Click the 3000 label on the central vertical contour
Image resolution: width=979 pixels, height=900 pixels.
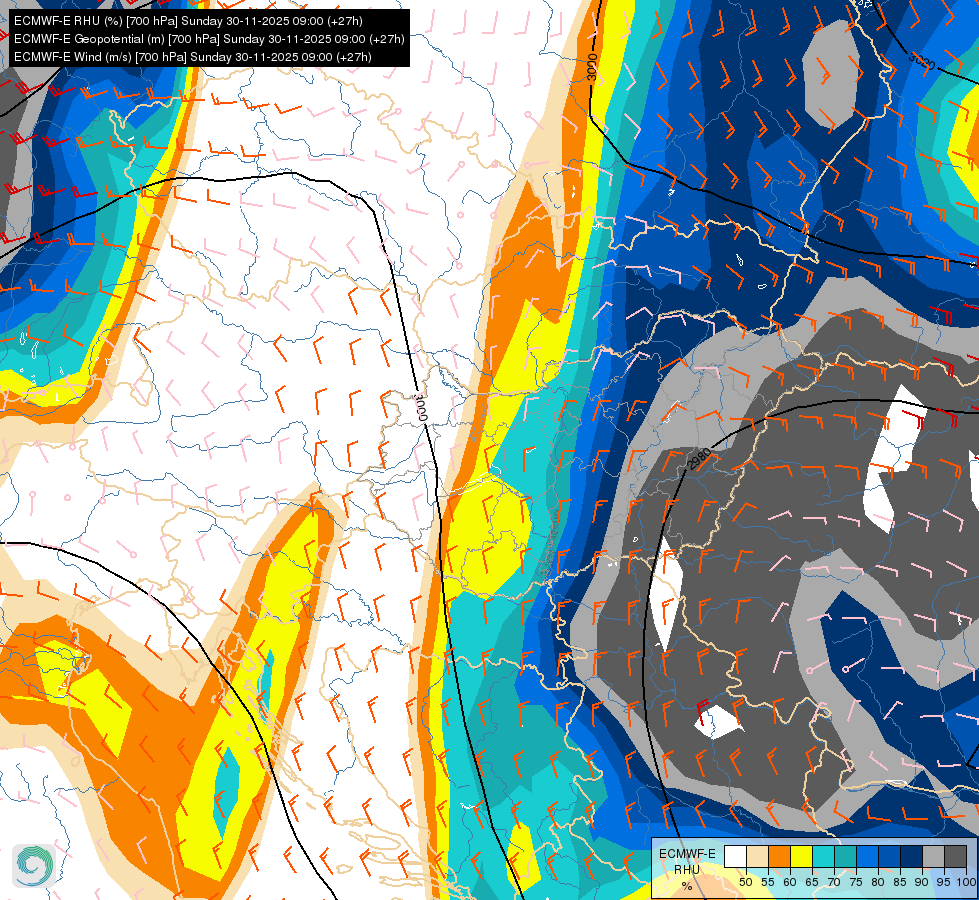(421, 407)
